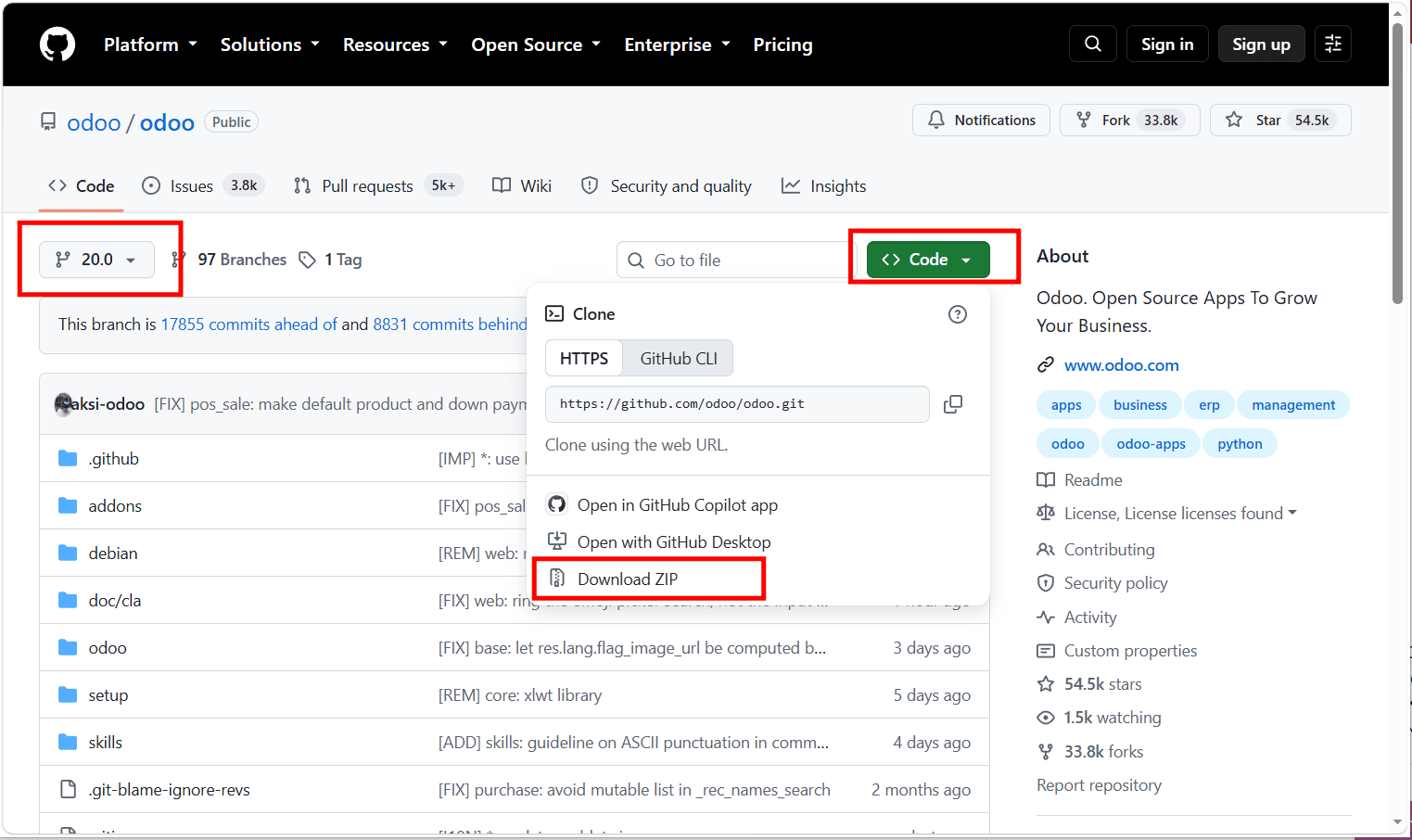The image size is (1412, 840).
Task: Expand the Open Source menu
Action: [536, 45]
